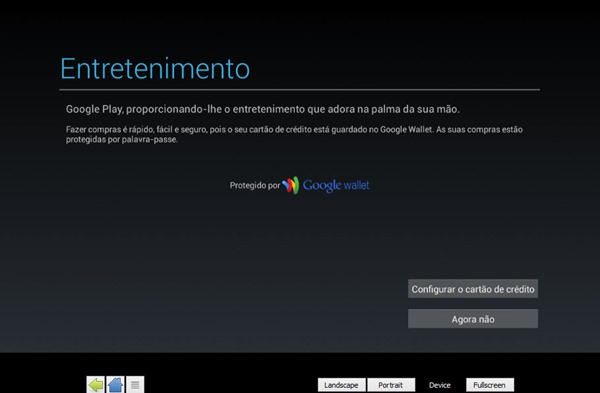This screenshot has width=600, height=393.
Task: Click the 'Device' label
Action: 440,385
